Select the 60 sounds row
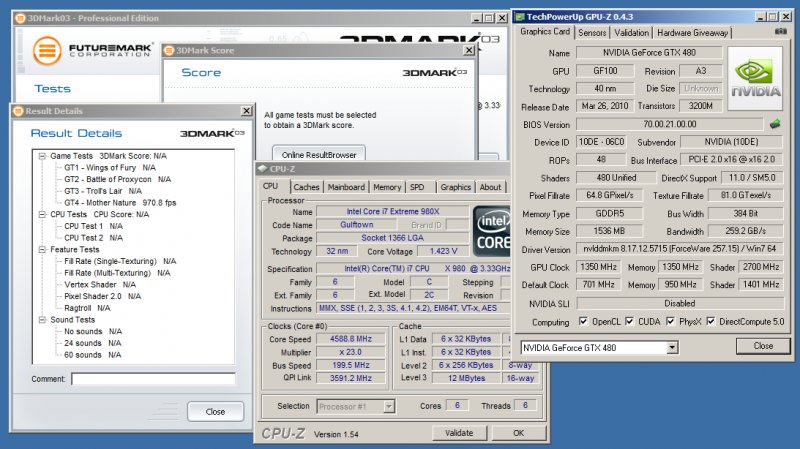800x449 pixels. click(93, 355)
